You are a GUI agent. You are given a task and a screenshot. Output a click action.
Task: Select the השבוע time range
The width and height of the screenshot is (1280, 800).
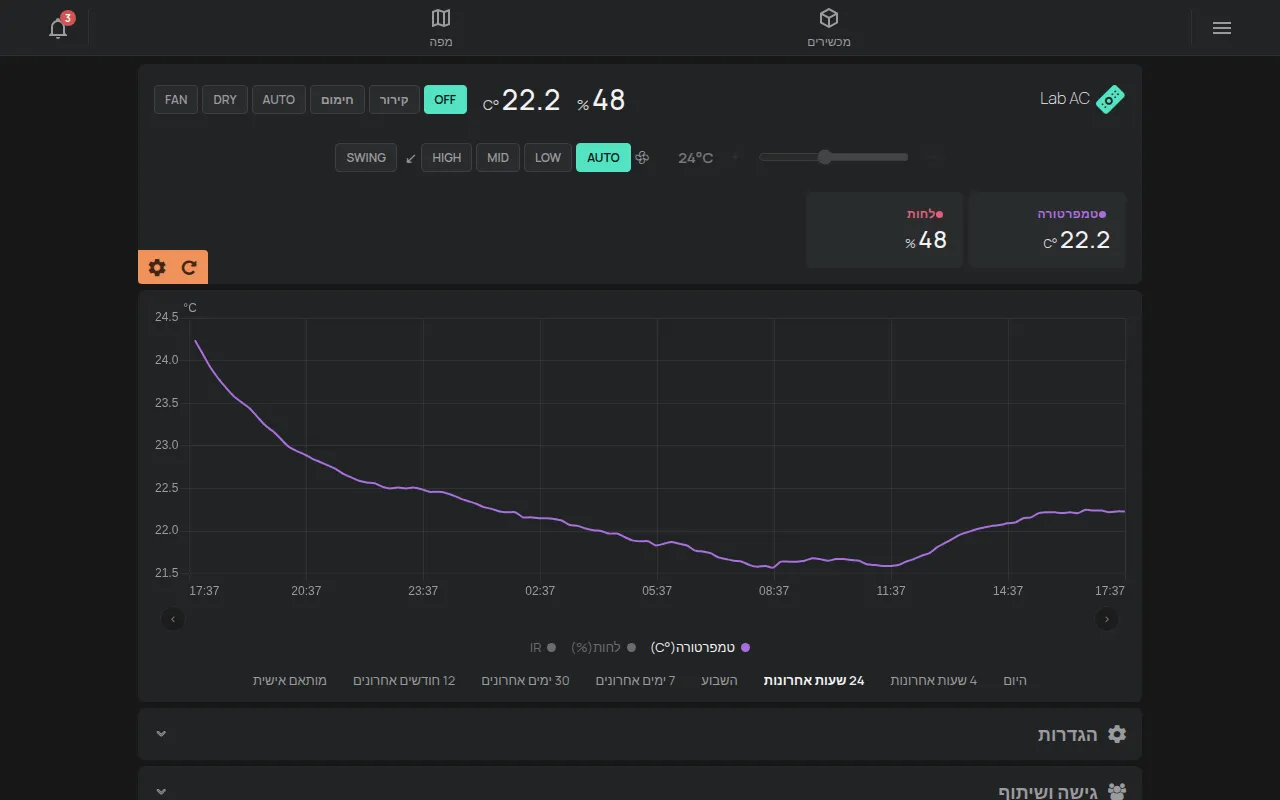tap(719, 681)
